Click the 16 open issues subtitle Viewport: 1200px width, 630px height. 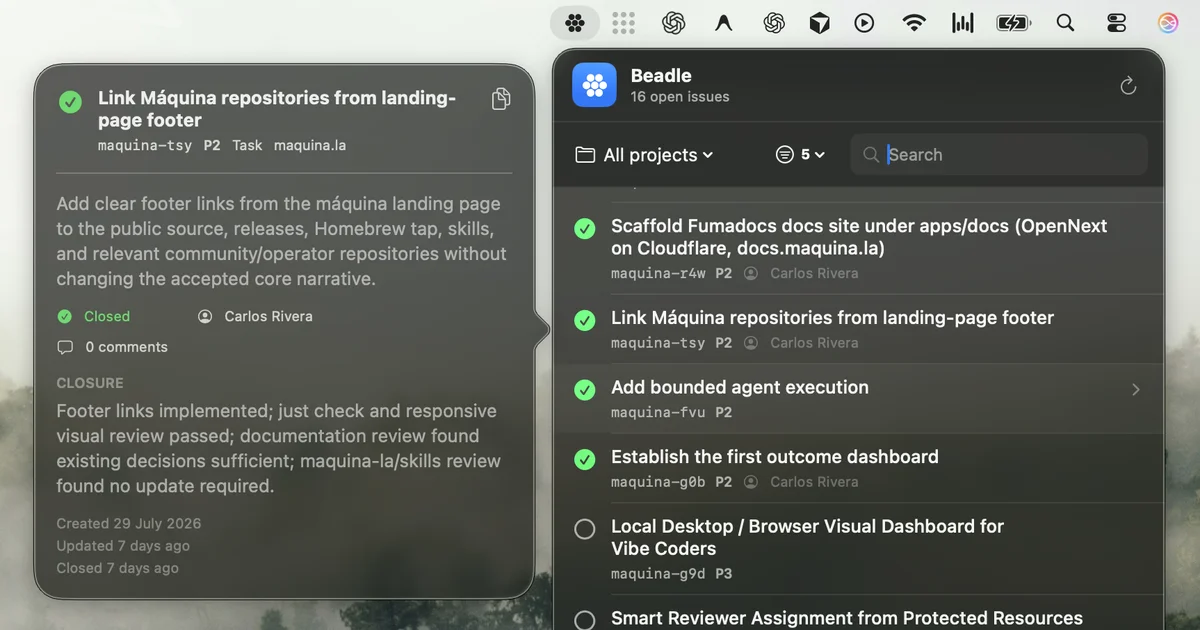(x=680, y=97)
